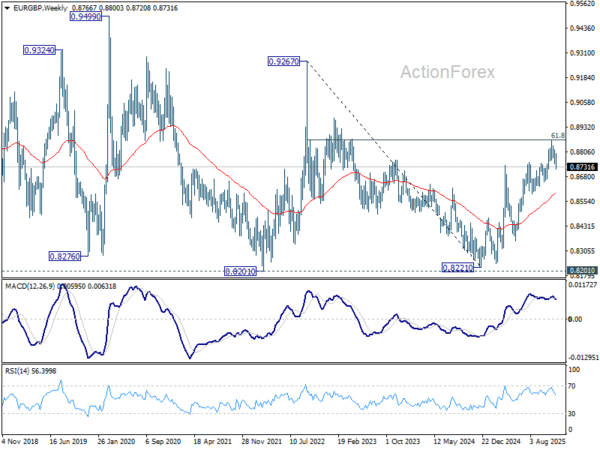Viewport: 600px width, 450px height.
Task: Select the 0.82010 low price label
Action: pos(240,271)
